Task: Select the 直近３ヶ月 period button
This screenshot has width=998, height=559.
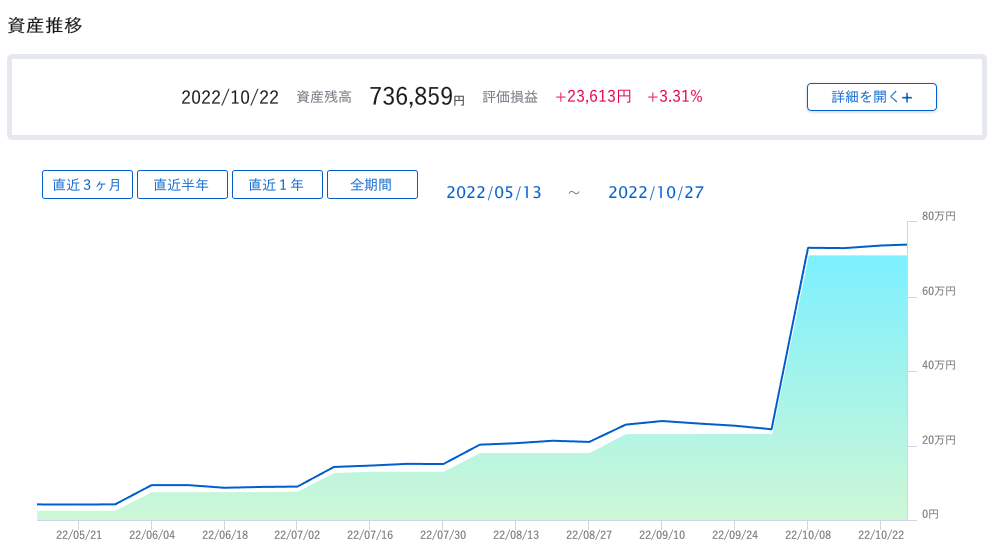Action: (87, 185)
